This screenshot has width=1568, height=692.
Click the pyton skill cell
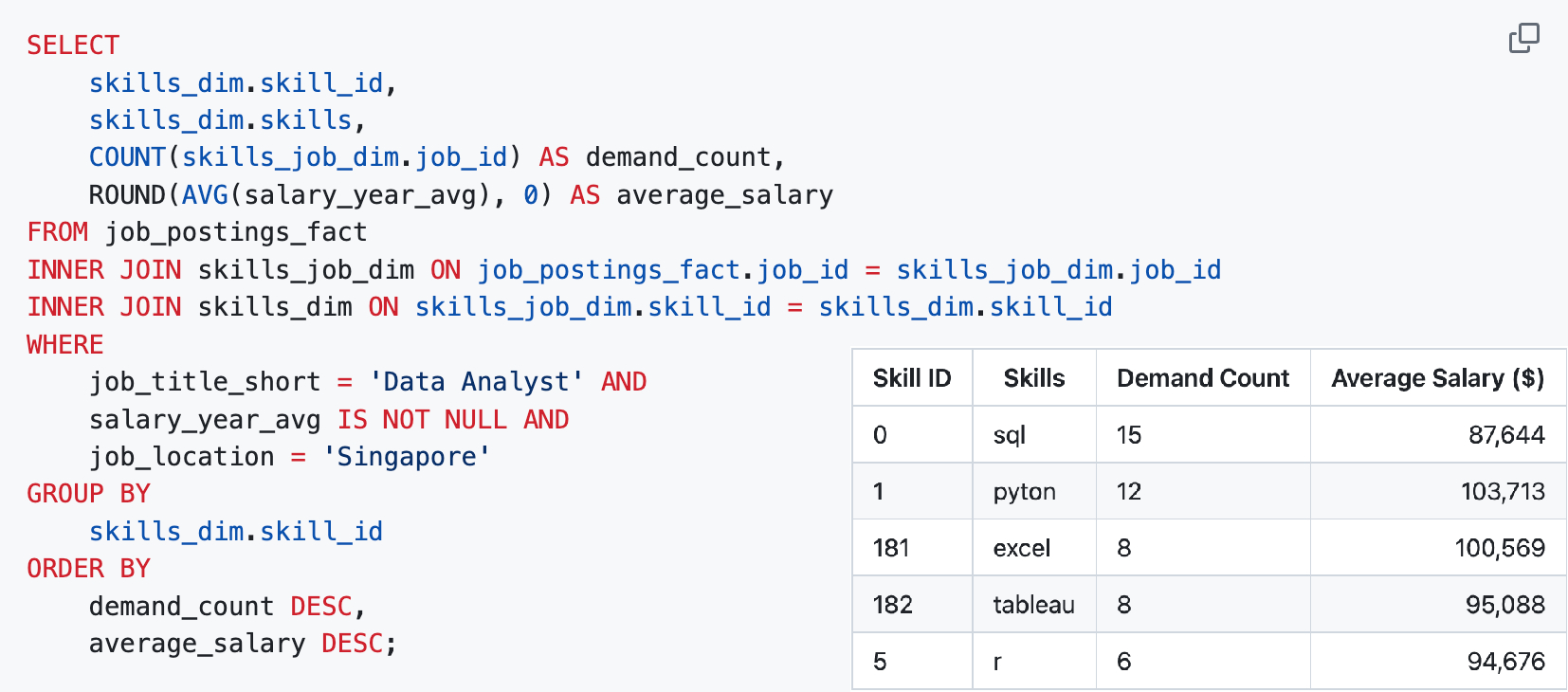tap(1034, 491)
